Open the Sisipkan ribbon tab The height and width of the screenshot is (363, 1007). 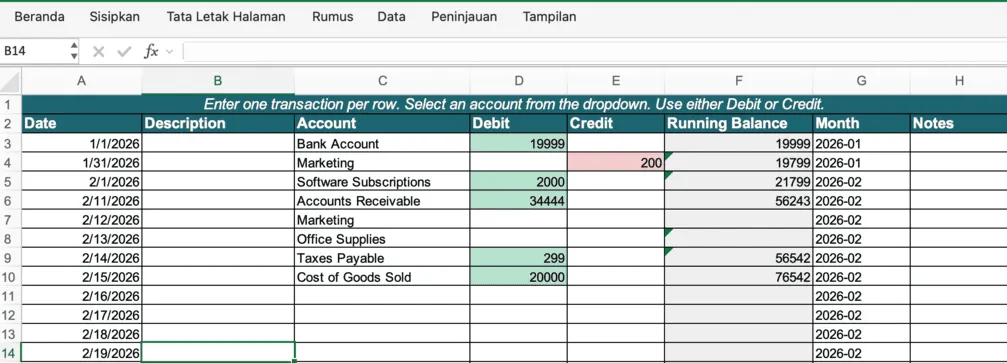pos(115,17)
